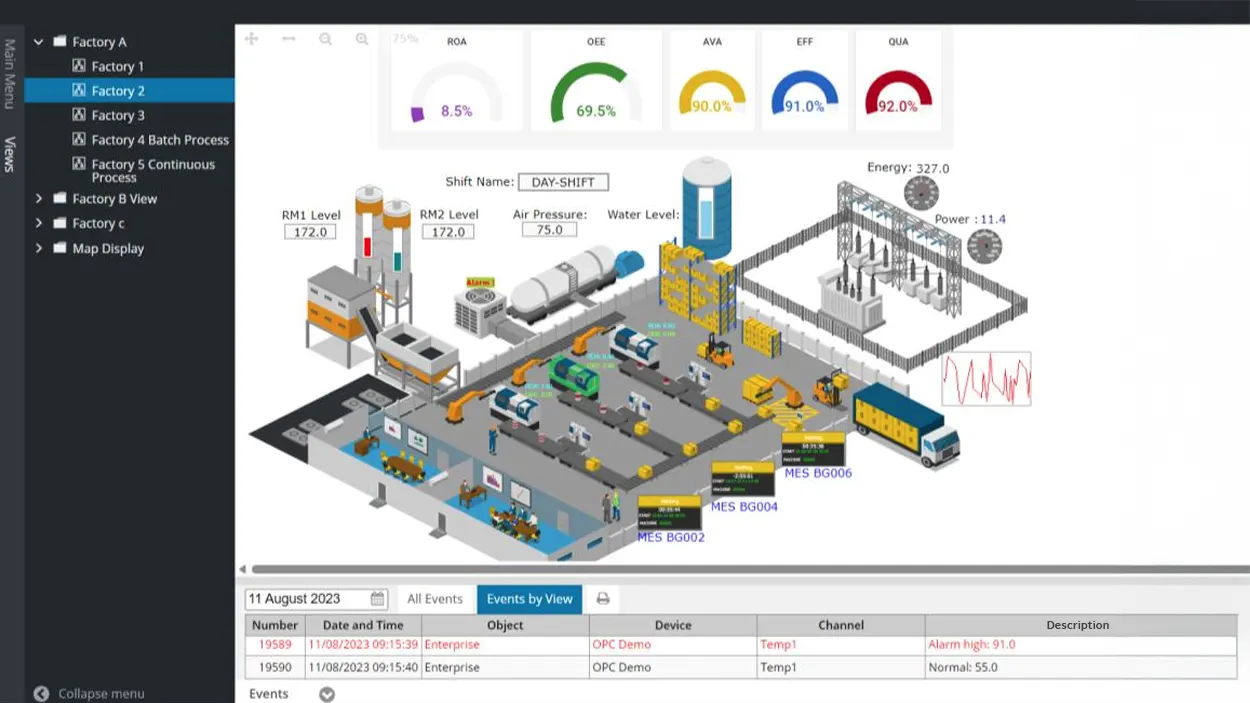Click the fit-to-width arrow icon
Screen dimensions: 1250x703
click(x=289, y=39)
